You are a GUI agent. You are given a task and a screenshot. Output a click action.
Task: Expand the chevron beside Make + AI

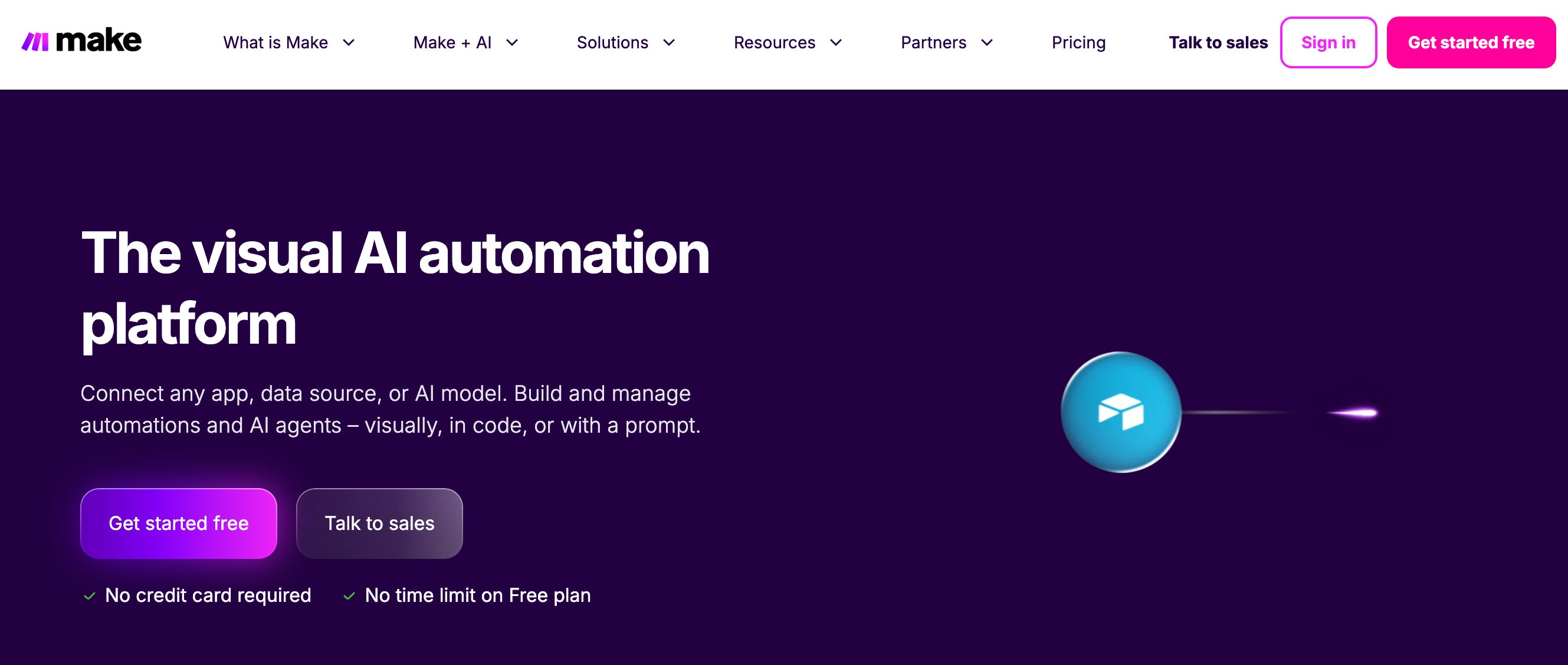pos(513,42)
